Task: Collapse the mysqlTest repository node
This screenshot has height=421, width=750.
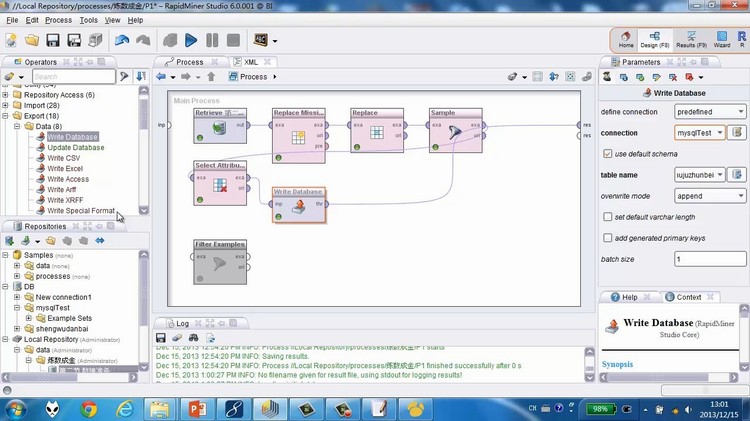Action: 17,308
